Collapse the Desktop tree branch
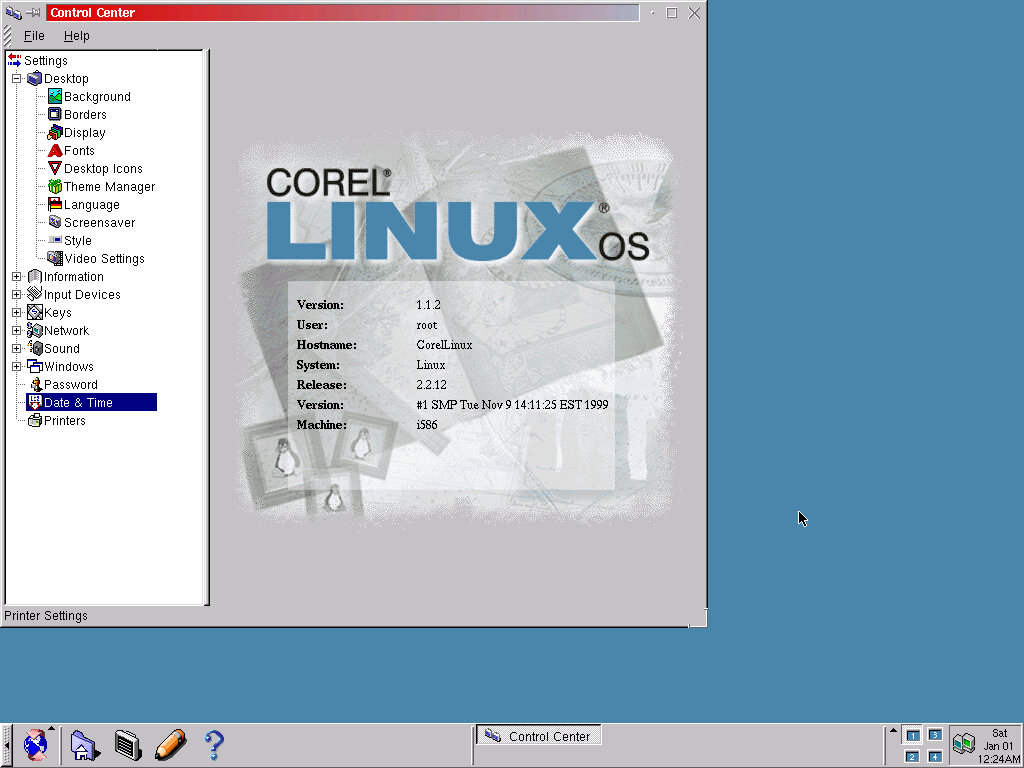 pyautogui.click(x=16, y=79)
